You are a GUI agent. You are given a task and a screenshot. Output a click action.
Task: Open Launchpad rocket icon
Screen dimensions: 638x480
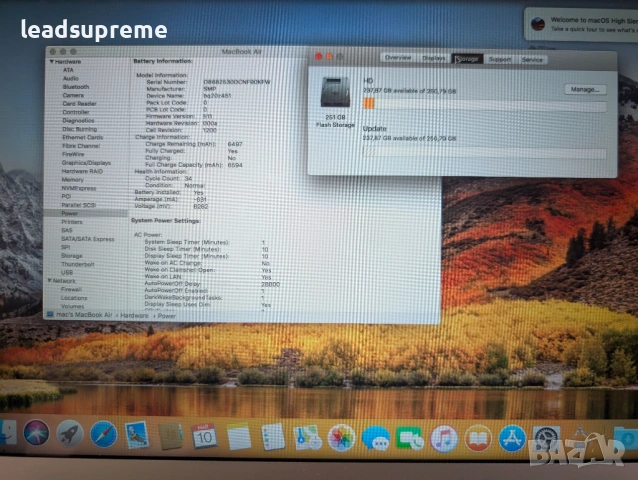coord(70,434)
